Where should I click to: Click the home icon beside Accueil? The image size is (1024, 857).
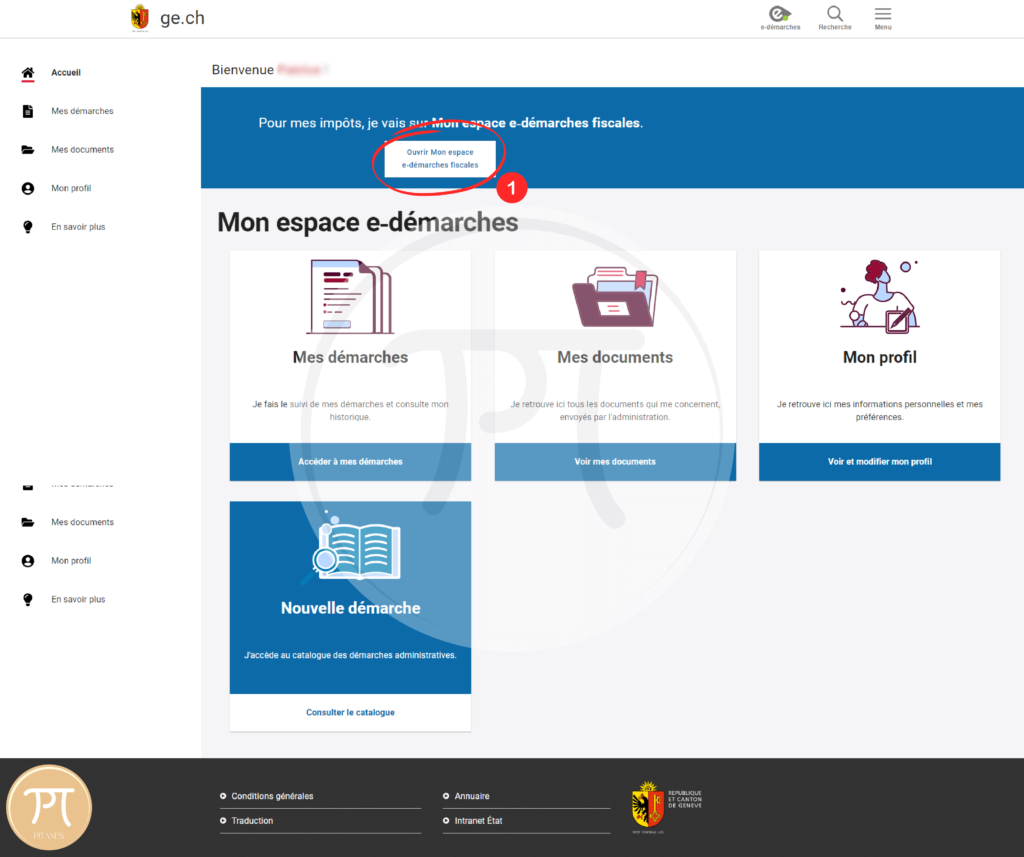click(27, 72)
